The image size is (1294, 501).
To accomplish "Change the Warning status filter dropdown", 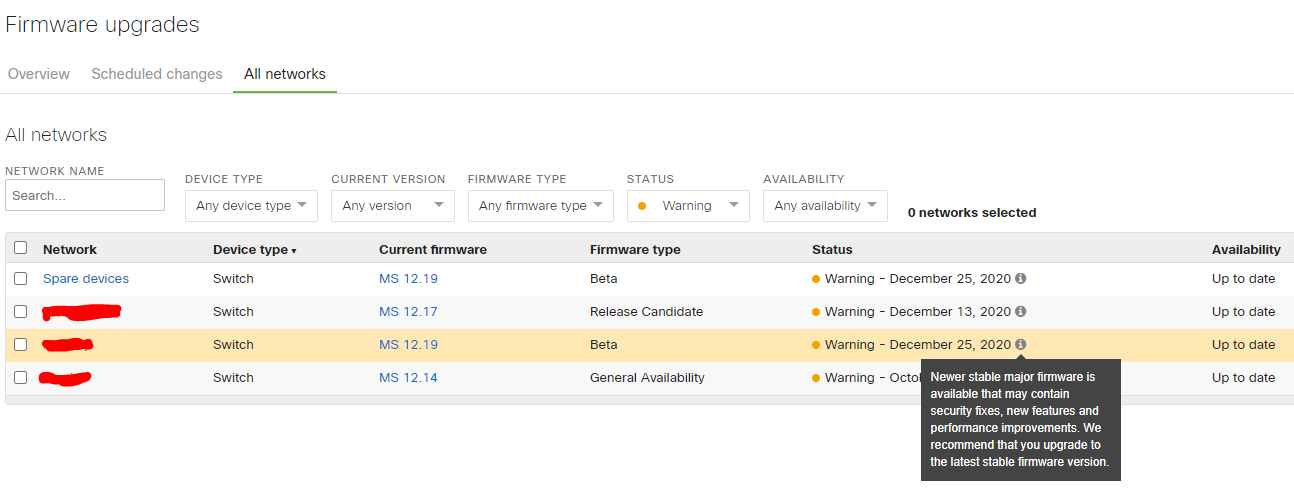I will tap(688, 206).
